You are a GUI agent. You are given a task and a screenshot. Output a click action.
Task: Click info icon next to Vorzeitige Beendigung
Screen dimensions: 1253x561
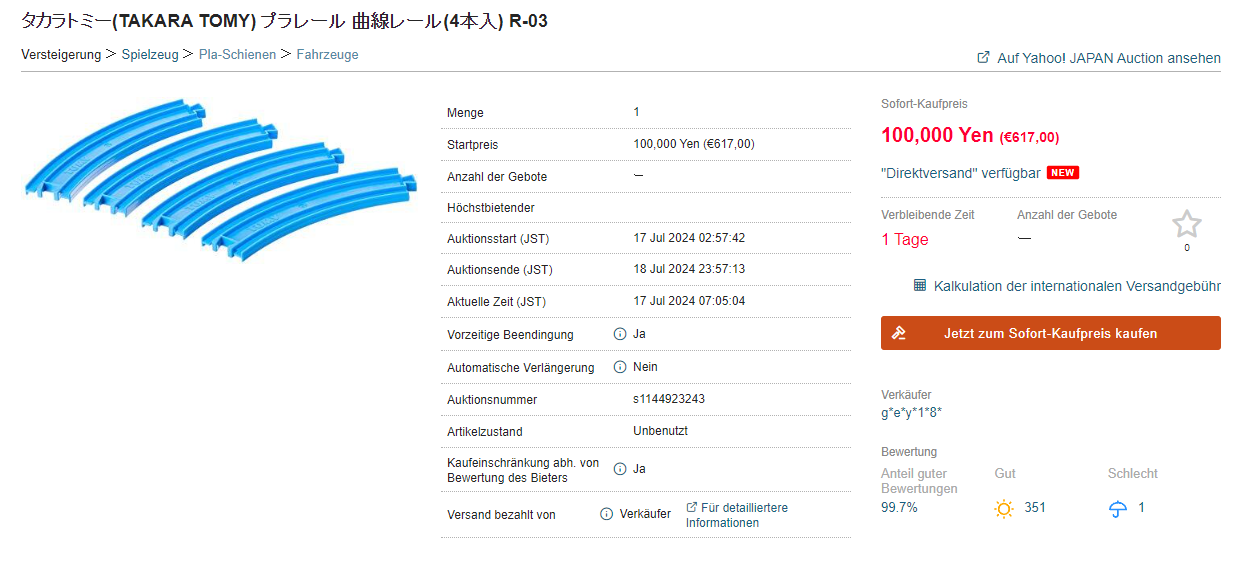click(x=620, y=334)
